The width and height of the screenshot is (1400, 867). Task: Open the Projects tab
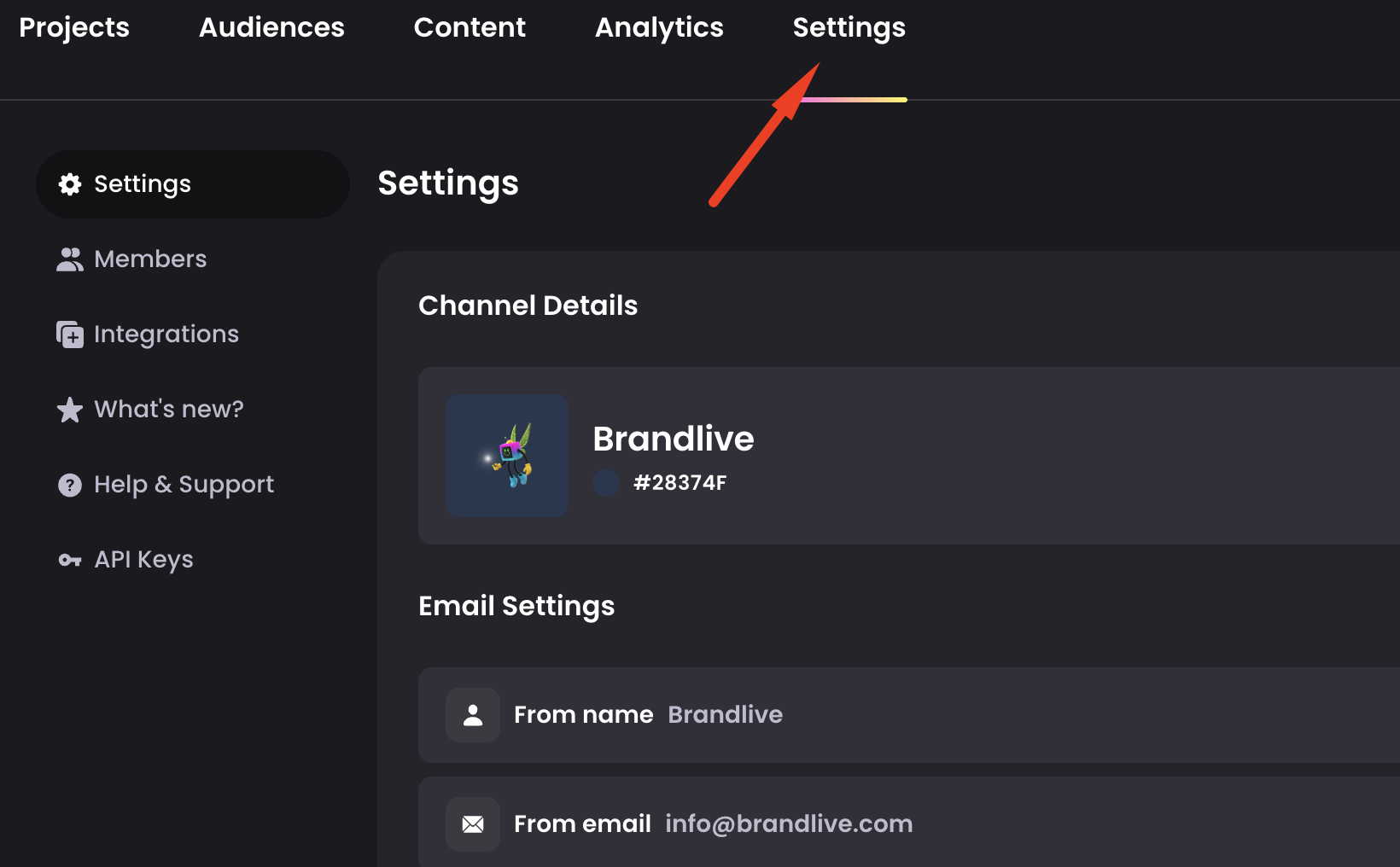coord(74,27)
